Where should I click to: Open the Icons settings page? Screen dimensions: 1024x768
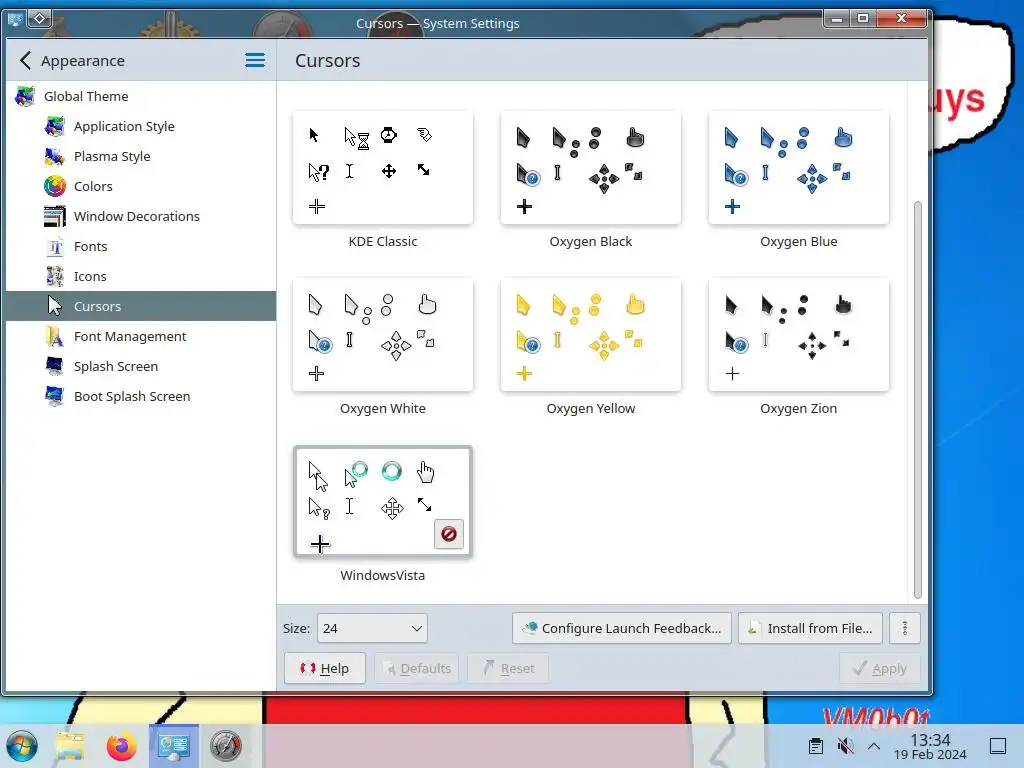pos(141,276)
